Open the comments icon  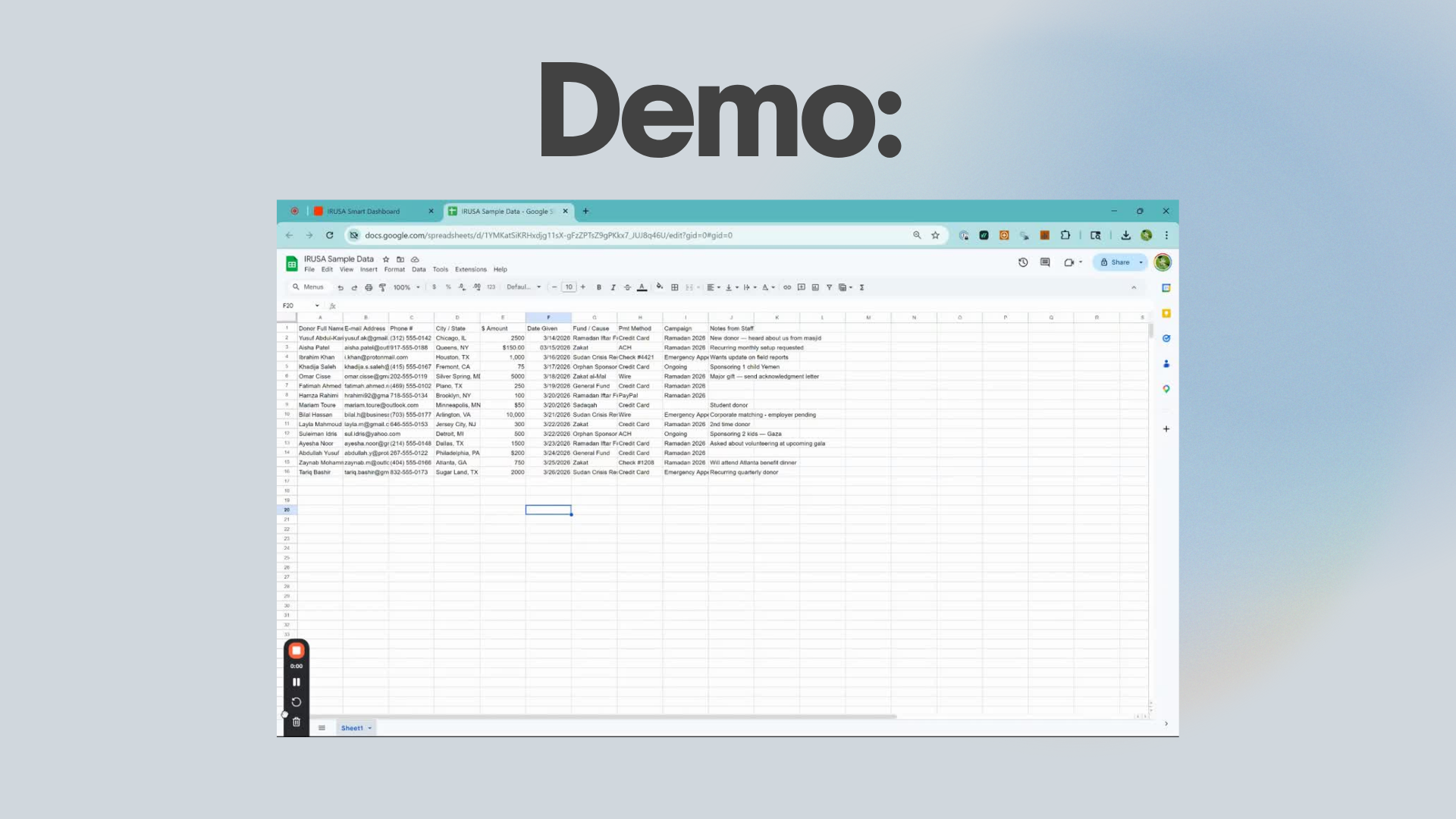click(x=1045, y=262)
